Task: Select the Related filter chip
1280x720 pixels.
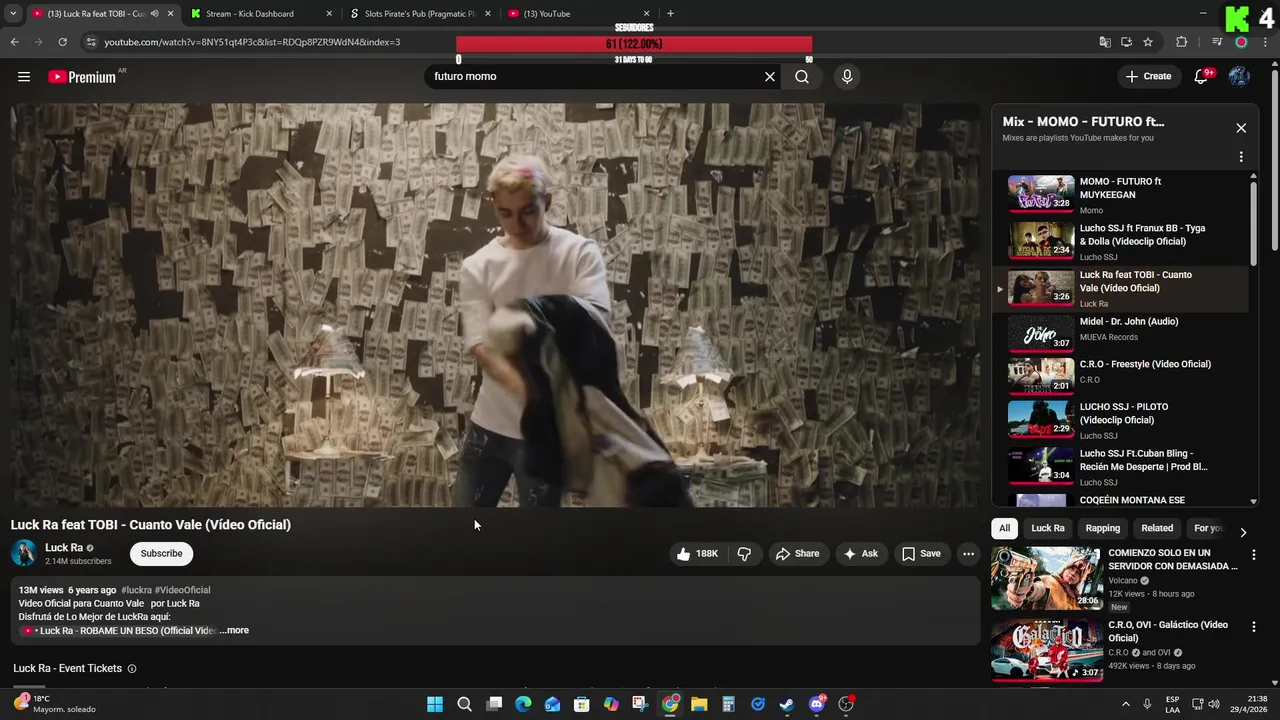Action: pos(1157,528)
